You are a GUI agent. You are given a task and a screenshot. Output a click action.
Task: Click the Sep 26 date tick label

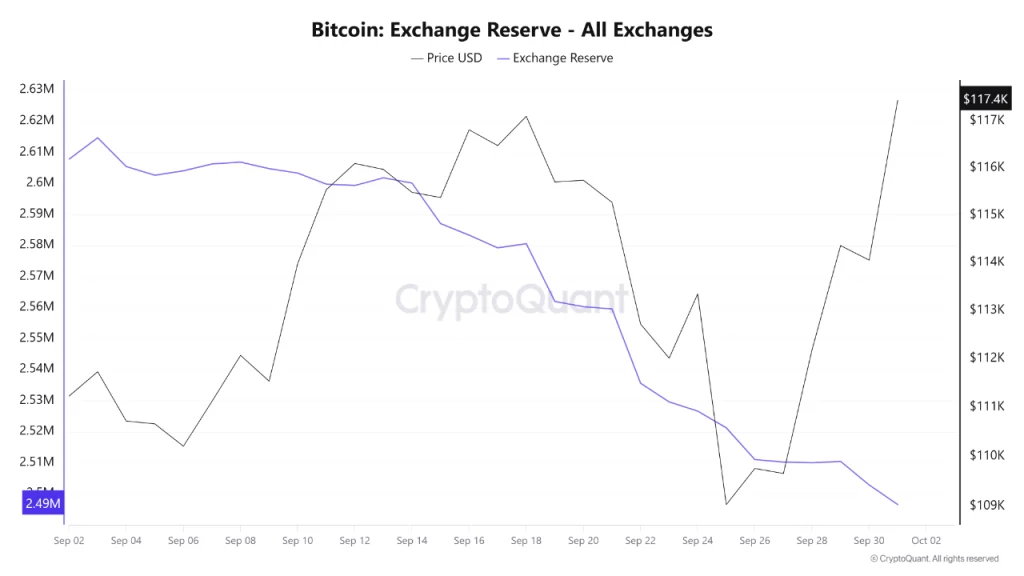(x=755, y=541)
